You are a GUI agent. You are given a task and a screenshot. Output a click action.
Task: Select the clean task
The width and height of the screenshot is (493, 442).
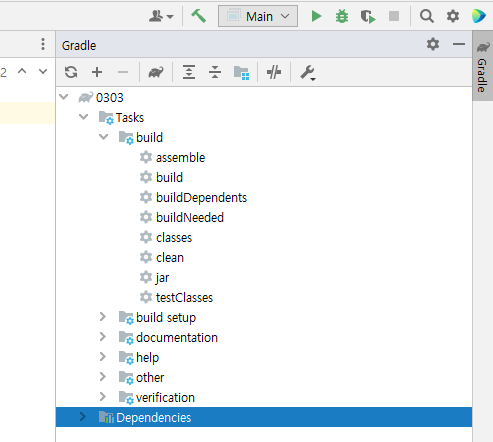click(170, 257)
